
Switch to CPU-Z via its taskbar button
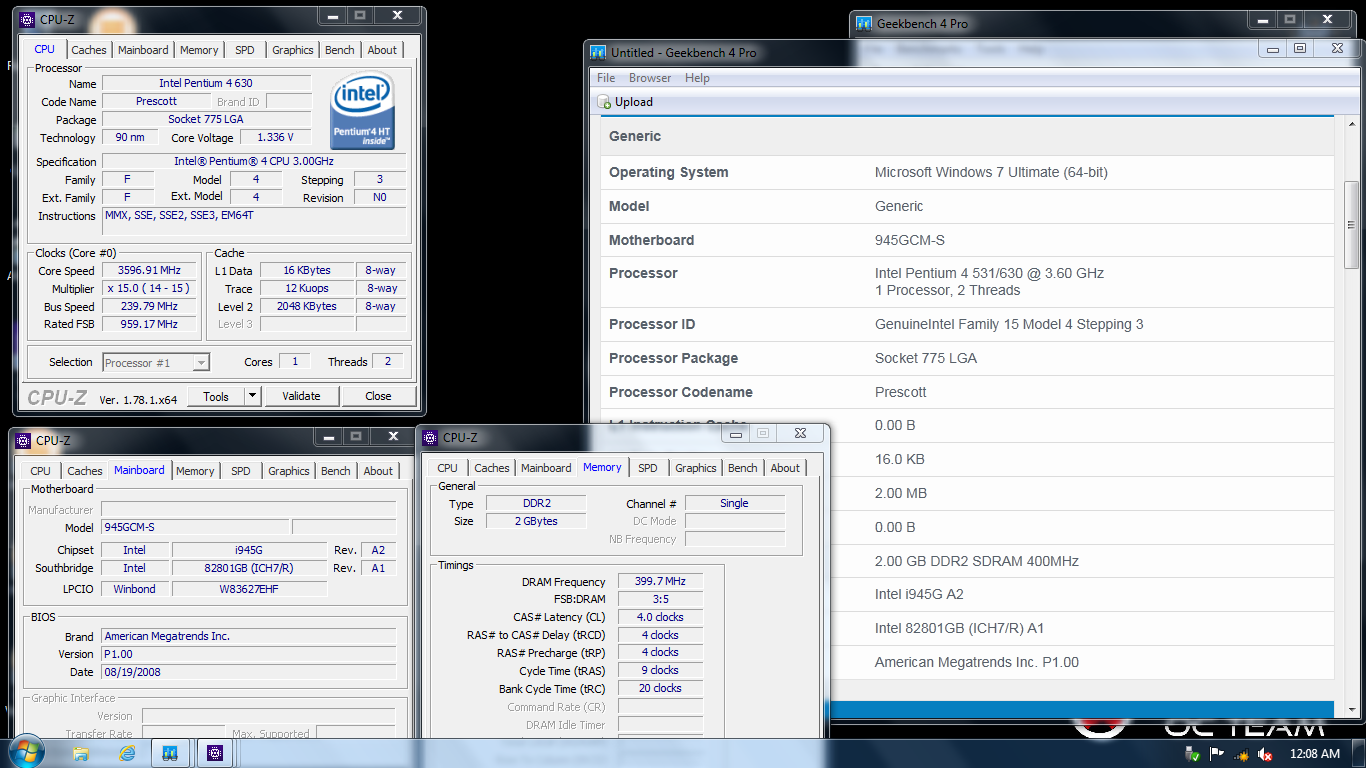point(215,753)
